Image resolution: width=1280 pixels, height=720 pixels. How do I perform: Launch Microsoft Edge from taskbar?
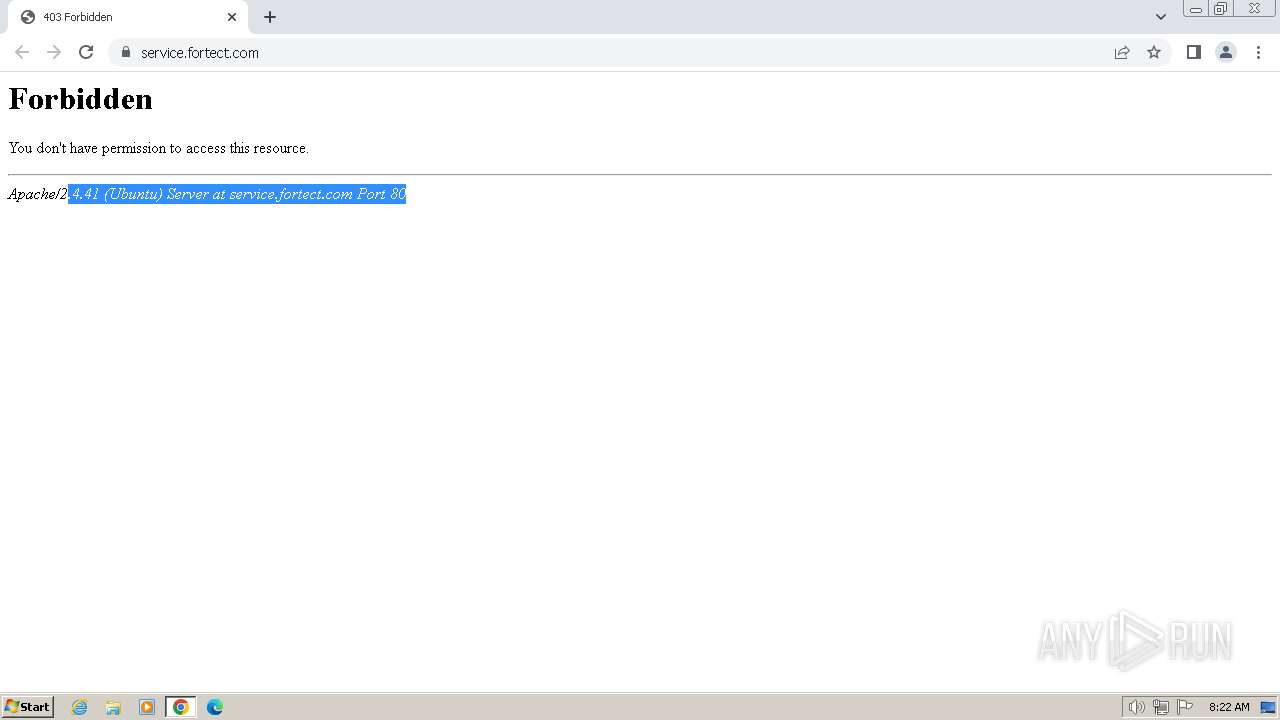point(215,707)
